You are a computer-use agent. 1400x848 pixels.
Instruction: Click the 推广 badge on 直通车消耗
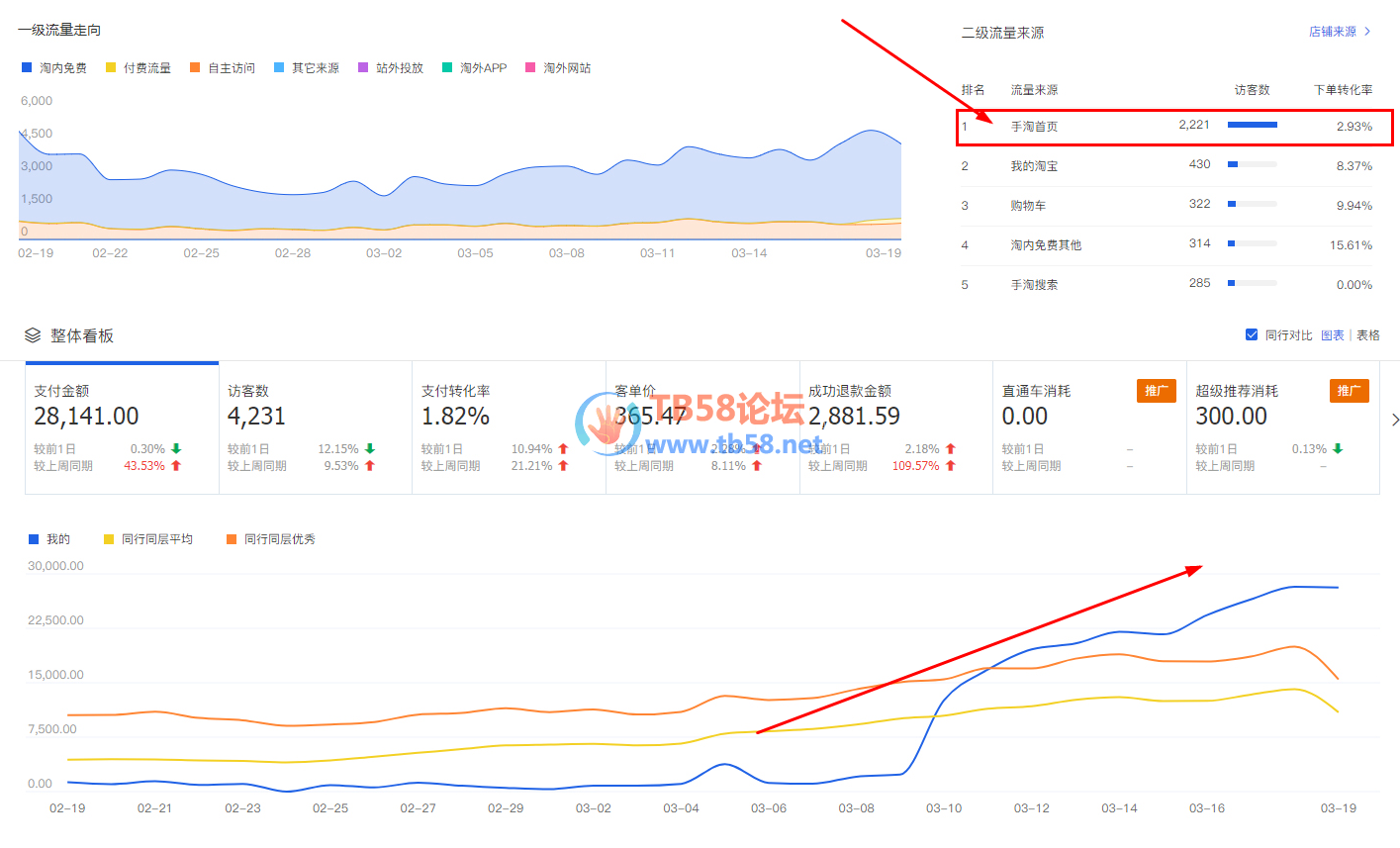point(1156,391)
